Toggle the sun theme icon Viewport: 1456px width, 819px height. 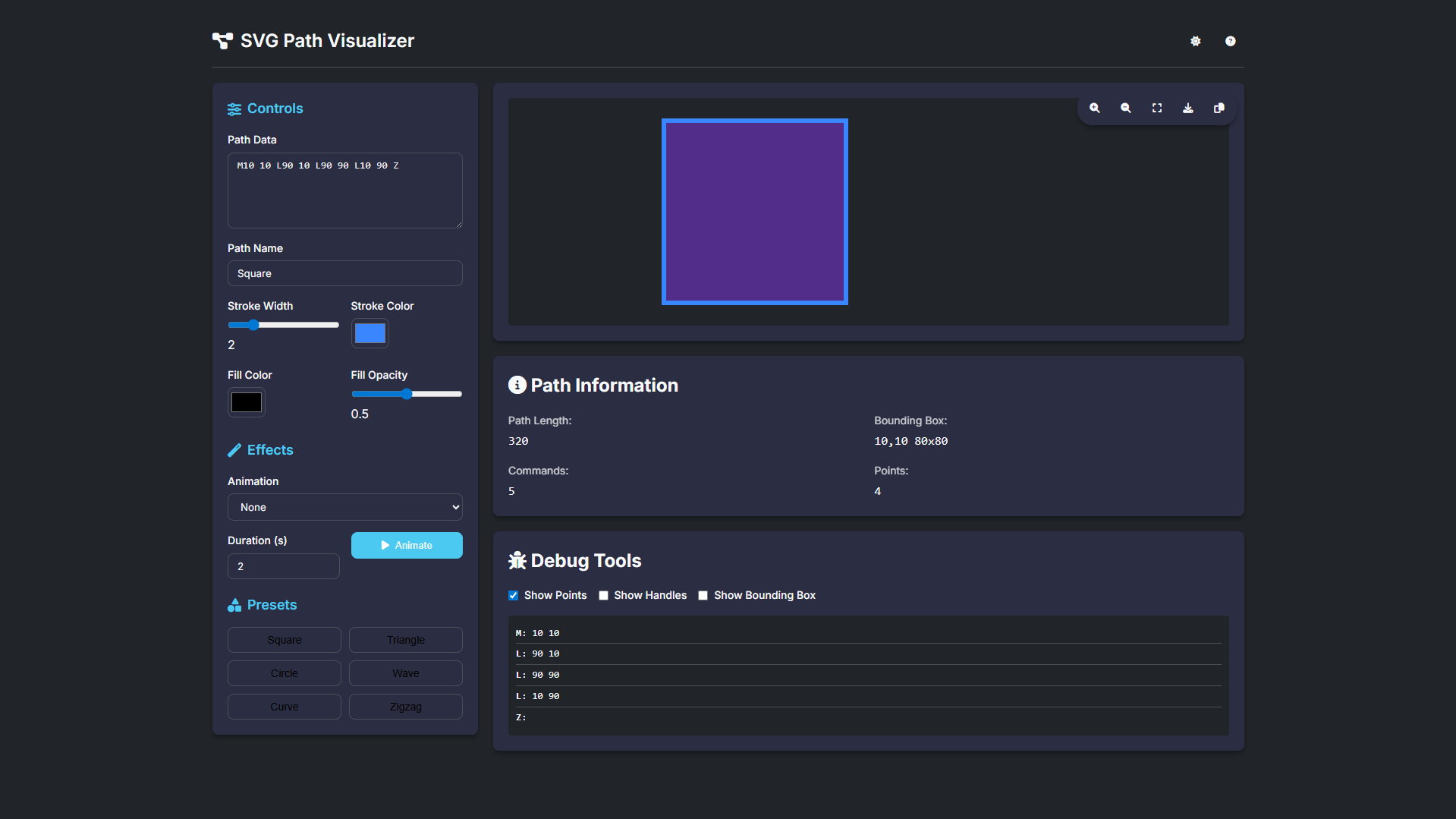1196,41
